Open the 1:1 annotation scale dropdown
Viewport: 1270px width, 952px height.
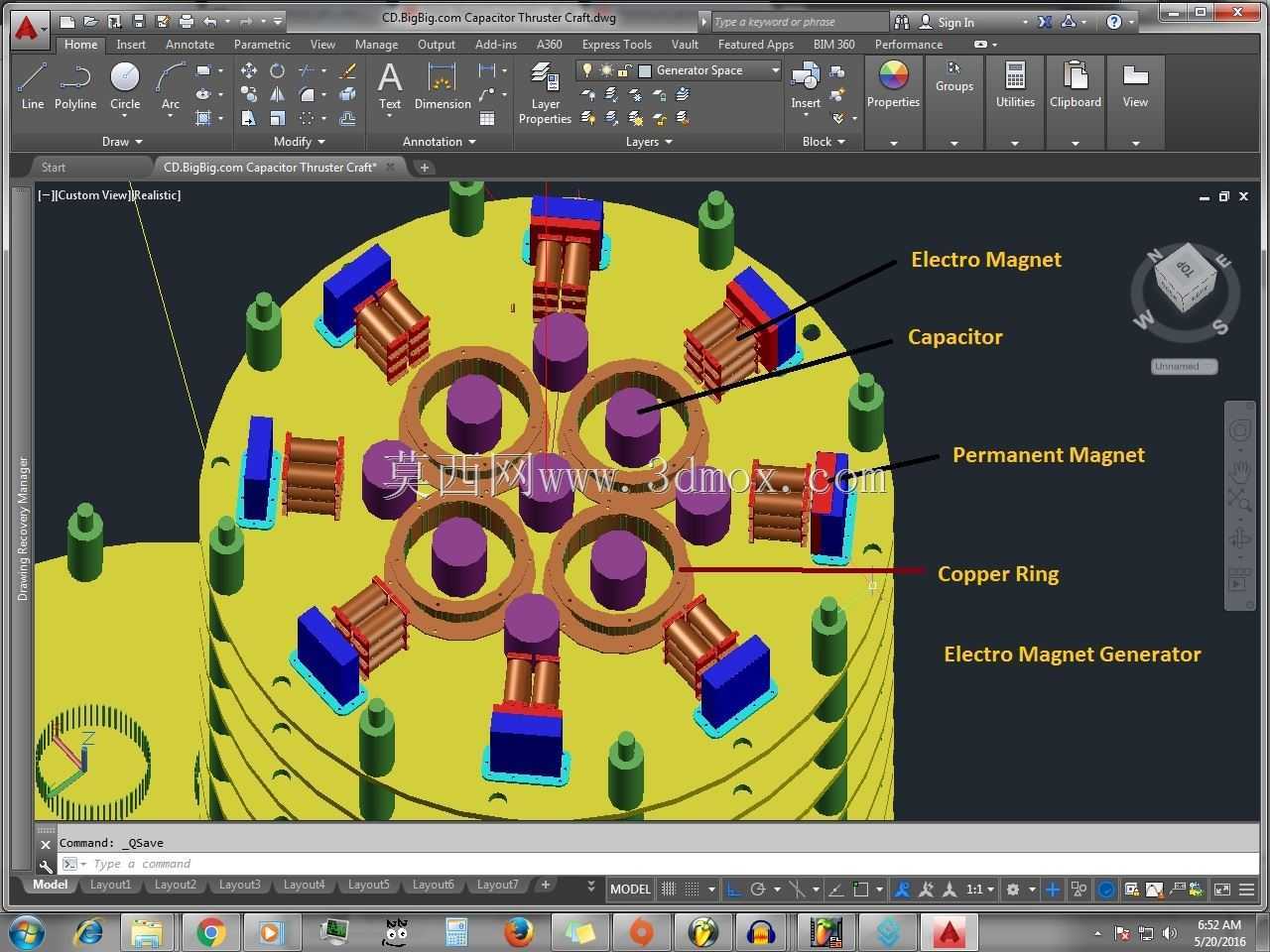[x=980, y=889]
